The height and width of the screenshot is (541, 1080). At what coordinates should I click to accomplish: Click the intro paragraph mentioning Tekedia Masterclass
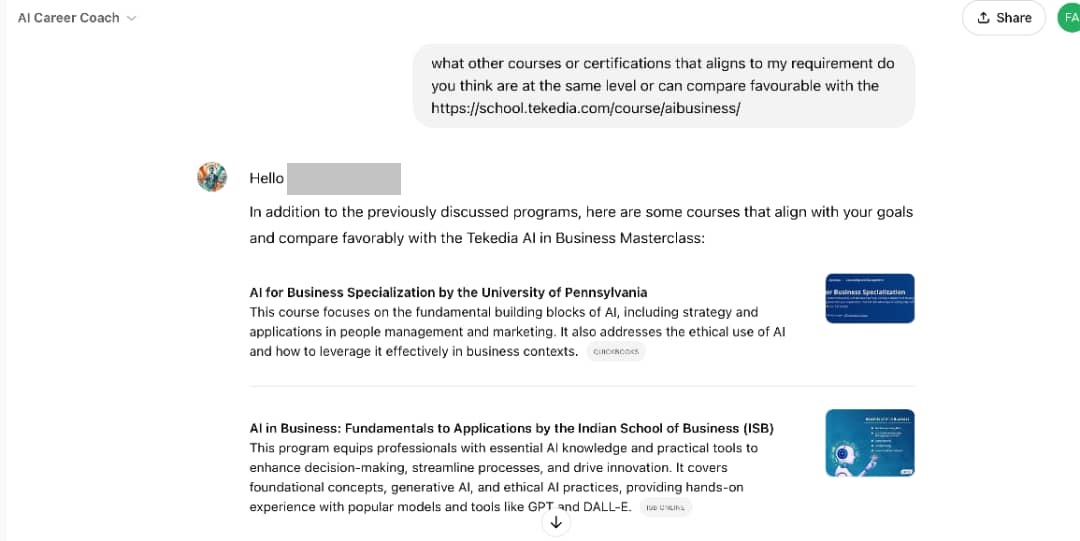click(x=581, y=225)
